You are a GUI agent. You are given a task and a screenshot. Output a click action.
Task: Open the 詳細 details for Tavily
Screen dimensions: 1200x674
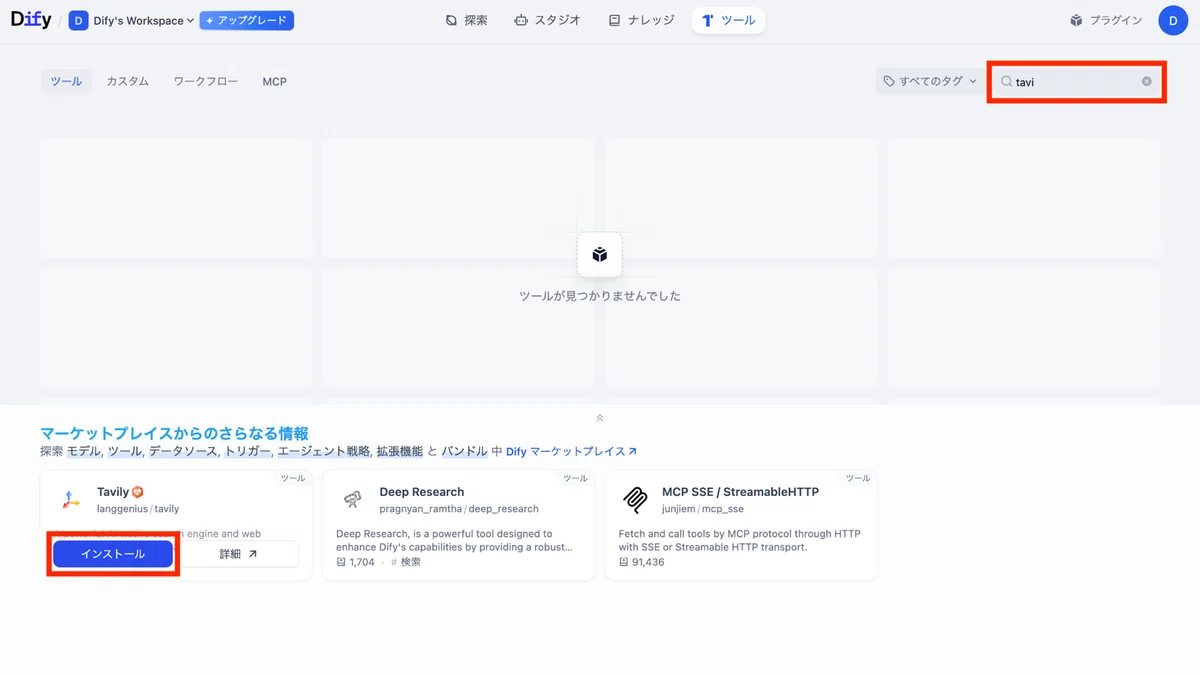238,554
